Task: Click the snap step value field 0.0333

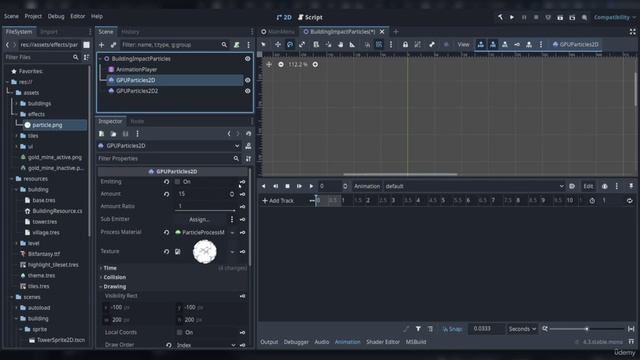Action: coord(487,329)
